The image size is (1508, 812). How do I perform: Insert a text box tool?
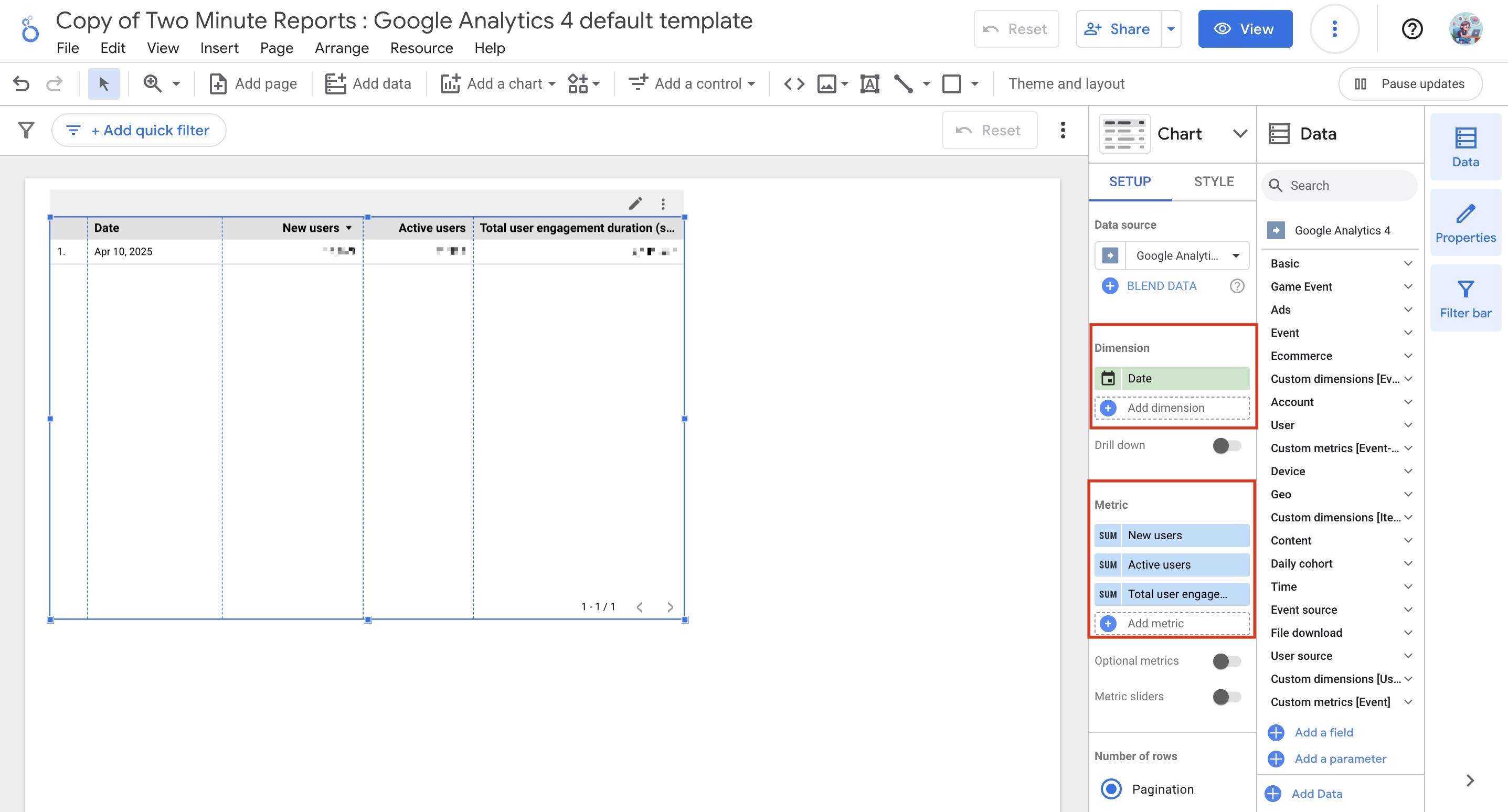[x=869, y=84]
